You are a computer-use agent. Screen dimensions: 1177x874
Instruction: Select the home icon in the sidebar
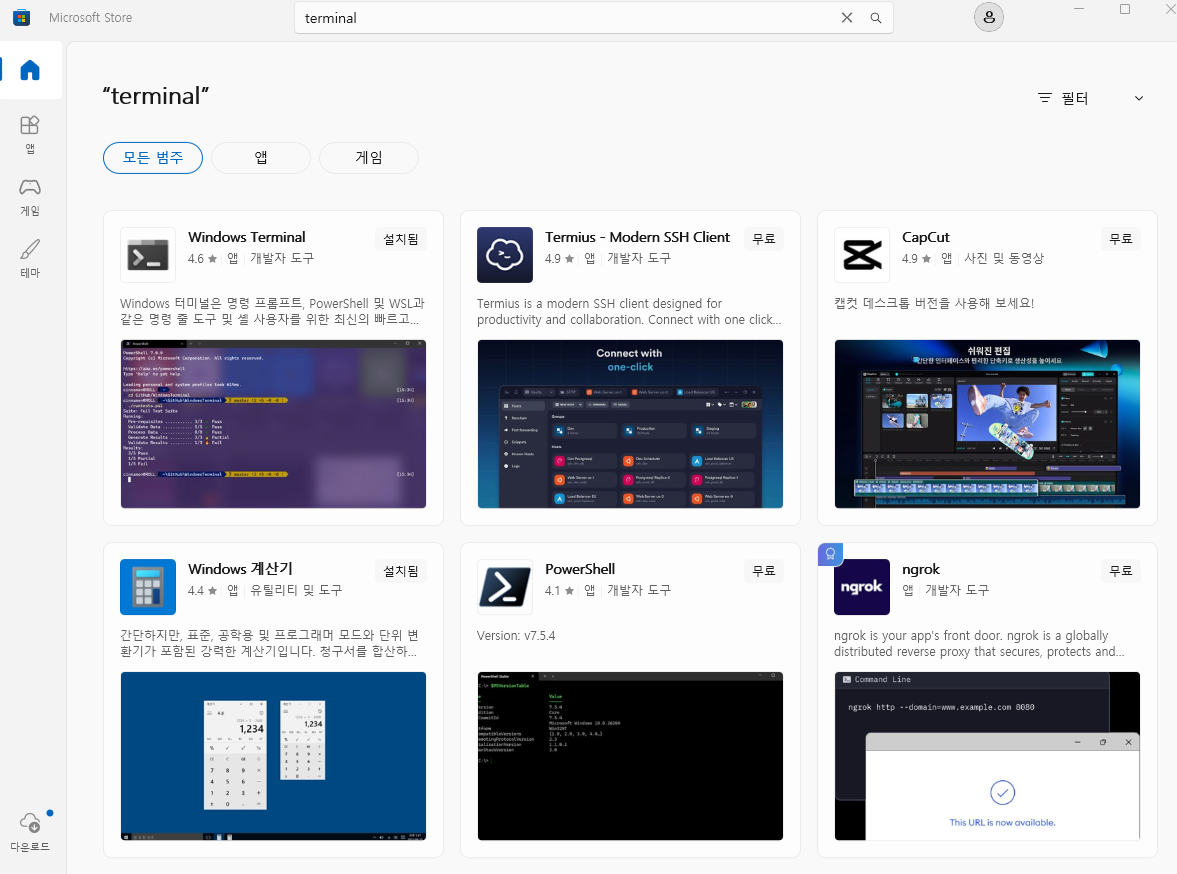(30, 70)
